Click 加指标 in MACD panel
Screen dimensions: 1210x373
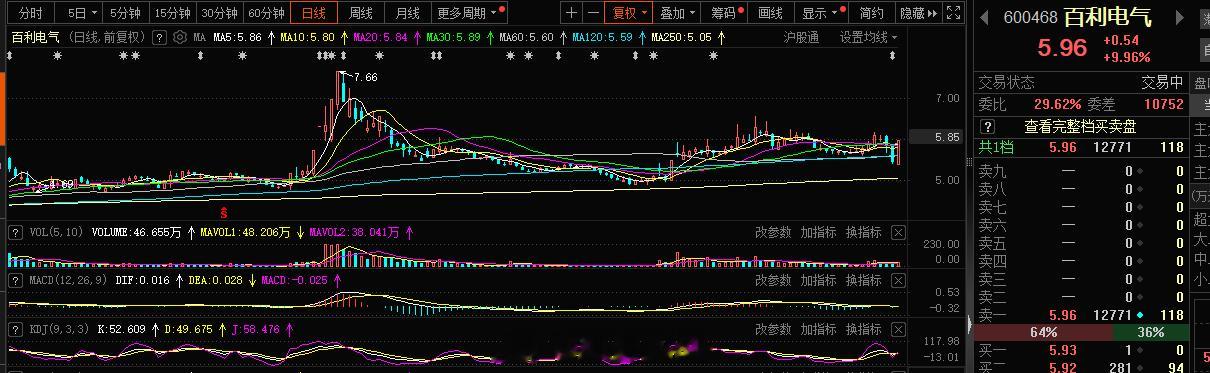coord(818,281)
